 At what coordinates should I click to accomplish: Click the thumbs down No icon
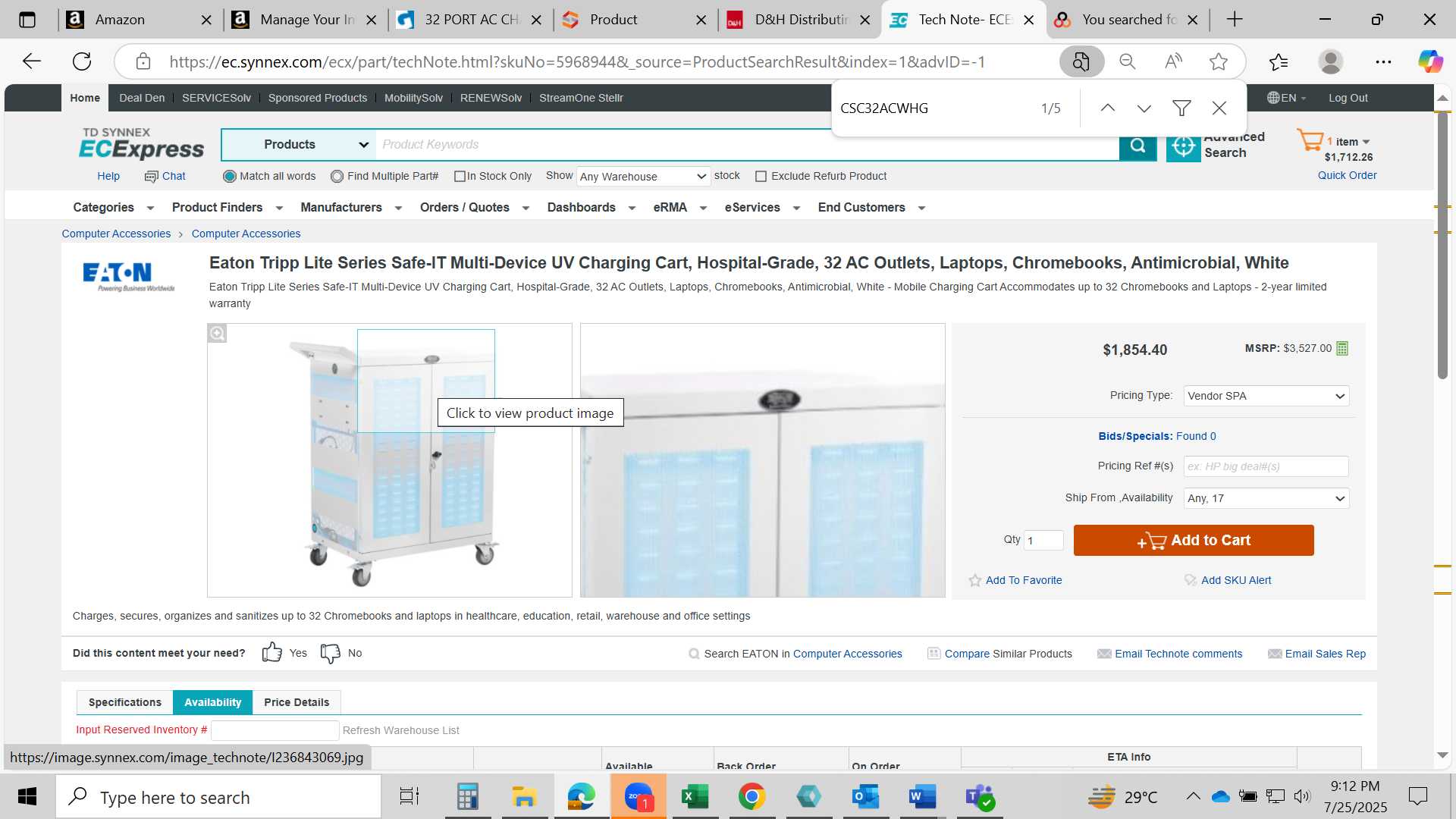pyautogui.click(x=331, y=653)
